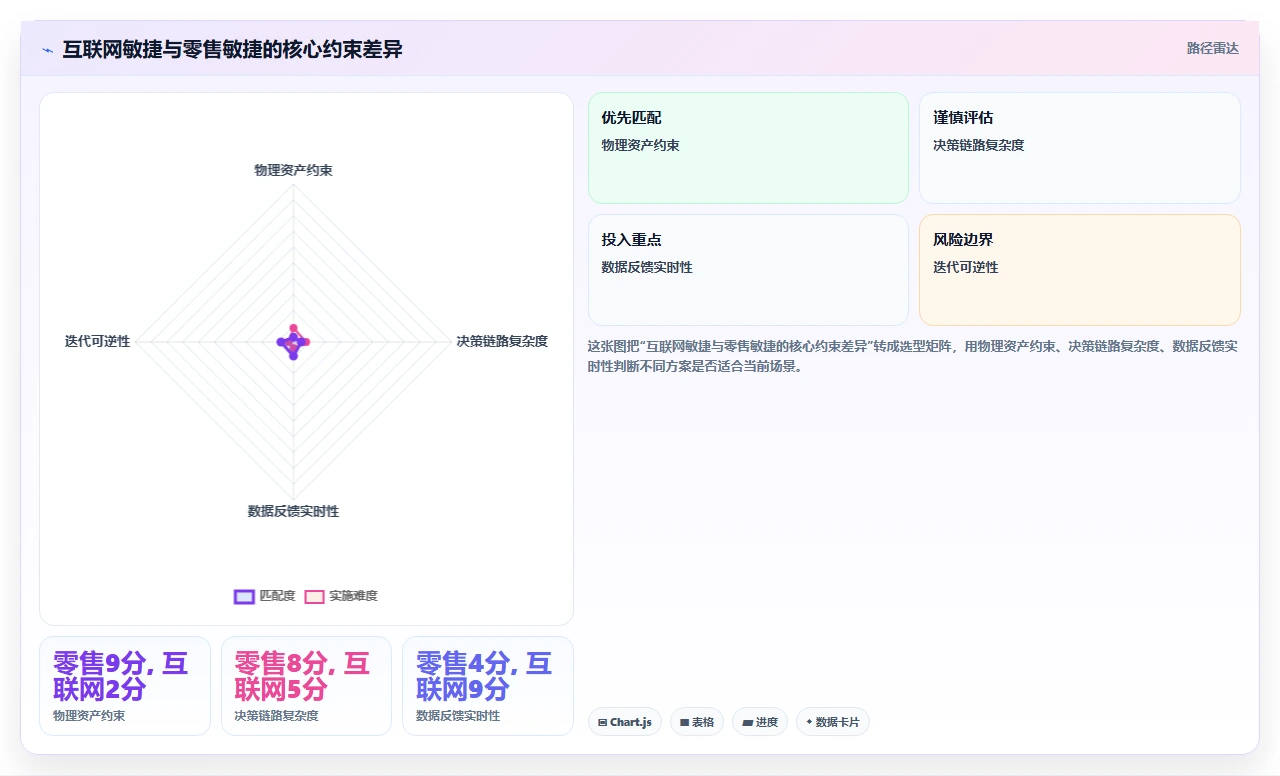Click the 进度 tag bar icon
This screenshot has width=1280, height=776.
(x=747, y=722)
